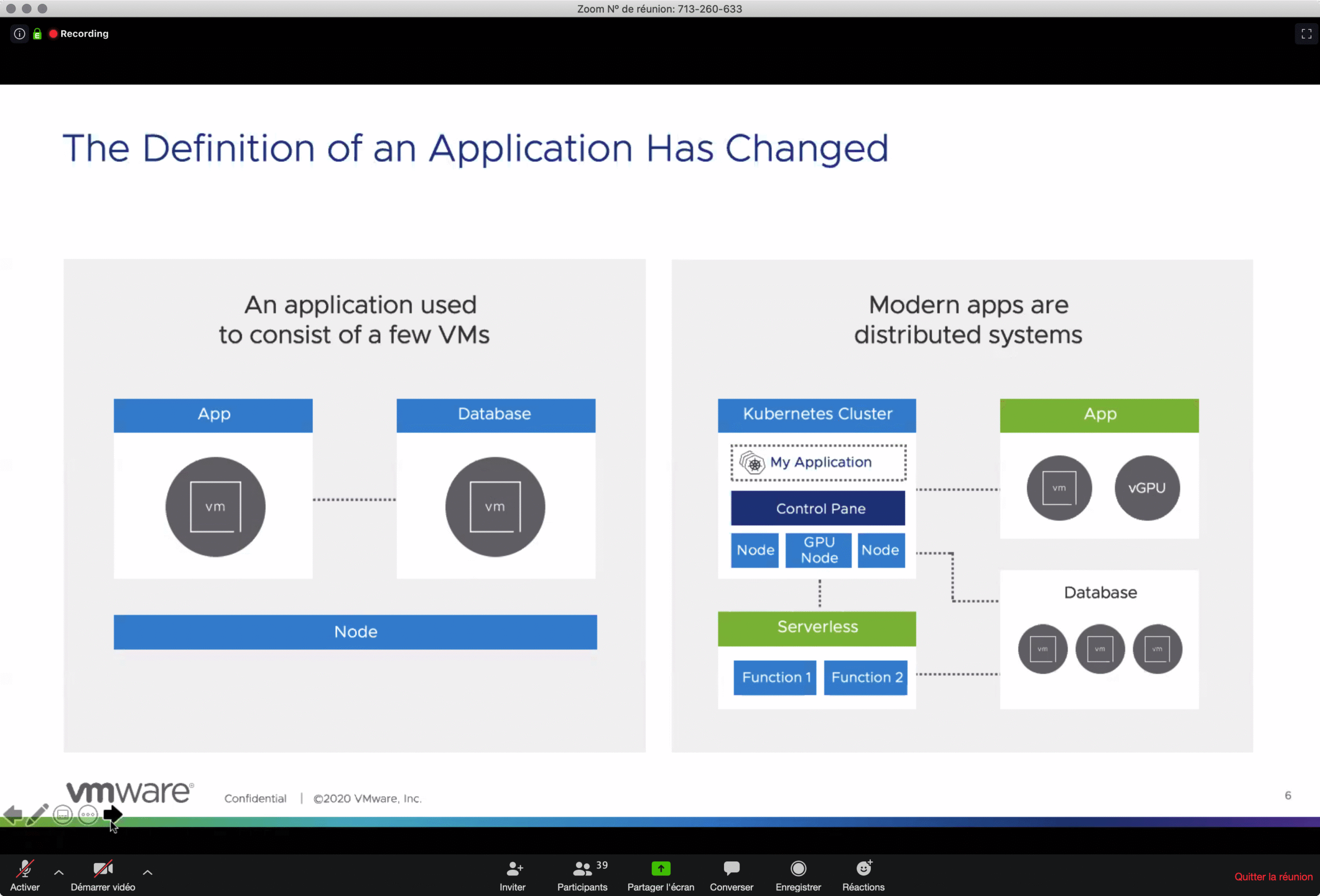Expand audio options chevron next to Activer
This screenshot has height=896, width=1320.
tap(58, 872)
